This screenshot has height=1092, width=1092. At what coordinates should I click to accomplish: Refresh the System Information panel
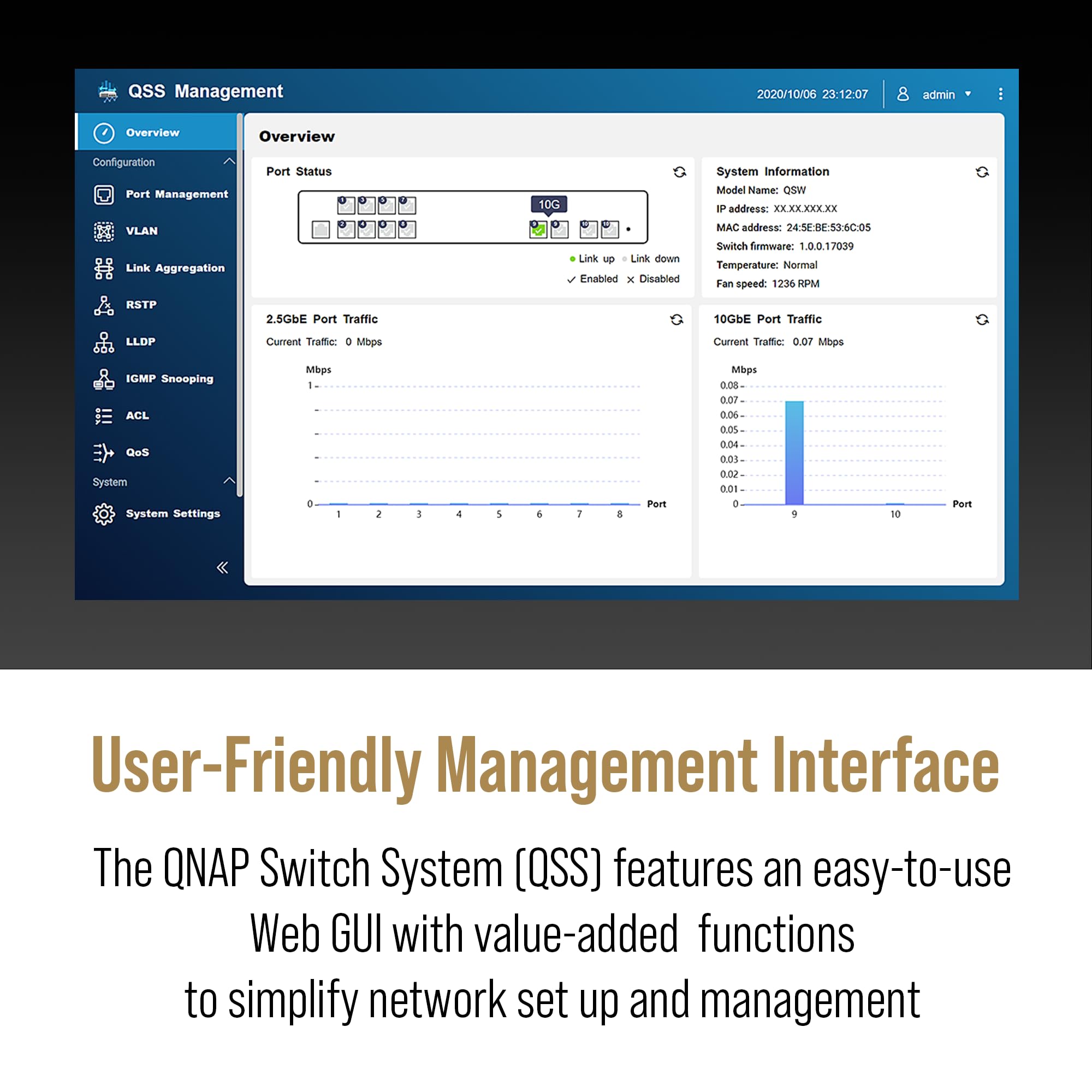(982, 172)
